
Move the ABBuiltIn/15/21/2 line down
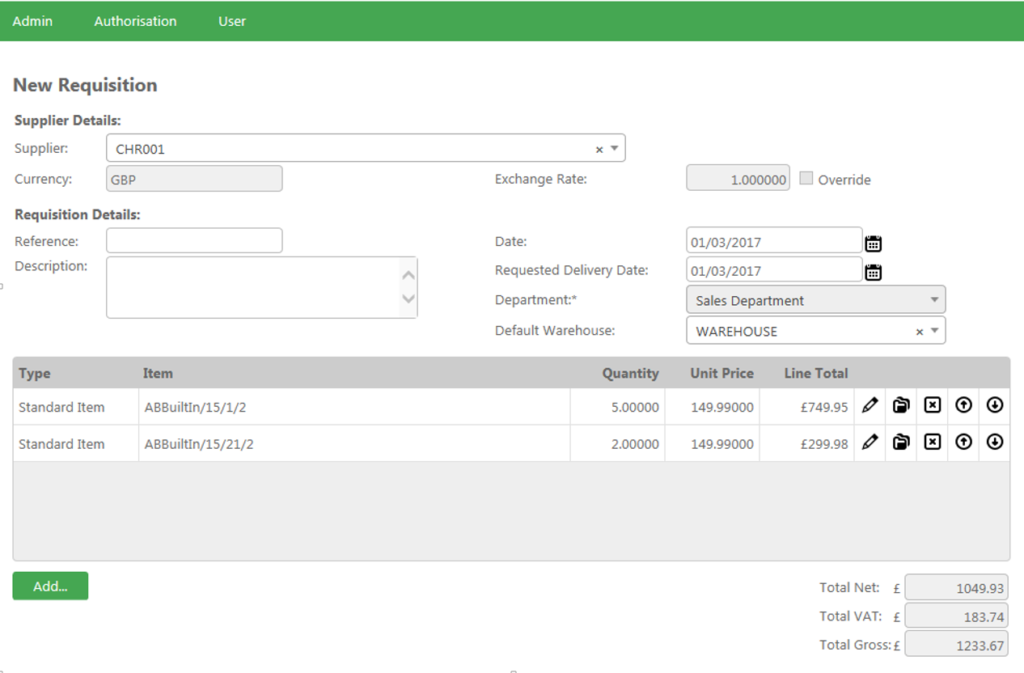pos(995,442)
